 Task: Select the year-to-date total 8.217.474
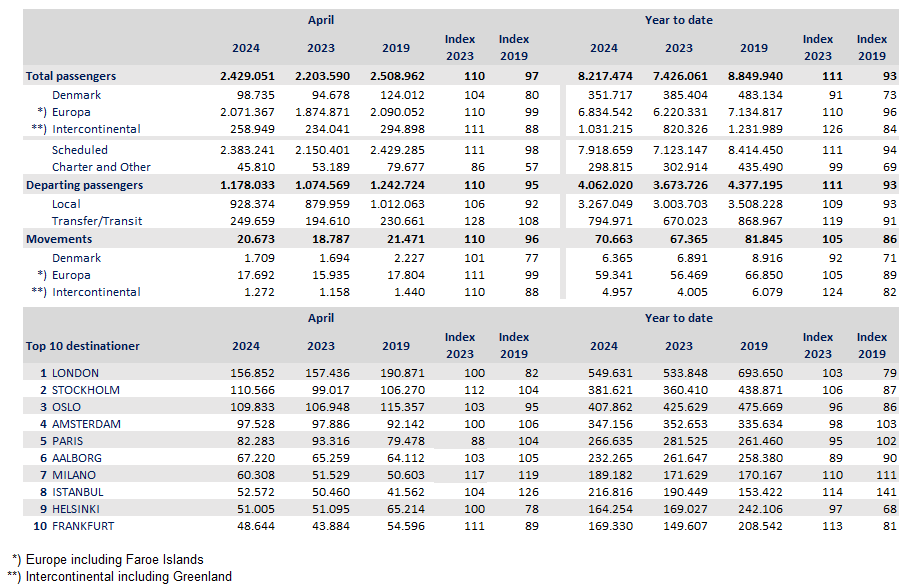pyautogui.click(x=604, y=76)
